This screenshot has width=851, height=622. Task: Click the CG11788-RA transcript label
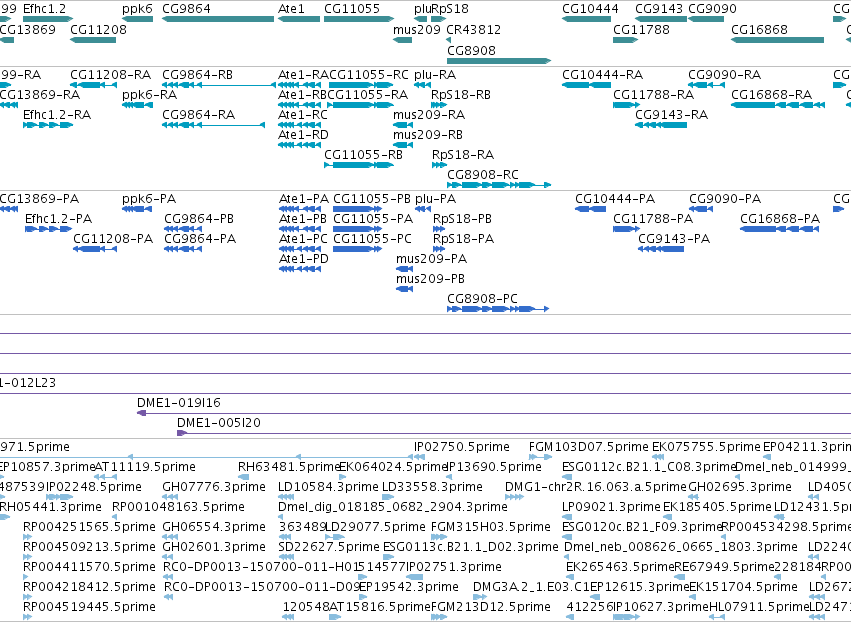(653, 94)
